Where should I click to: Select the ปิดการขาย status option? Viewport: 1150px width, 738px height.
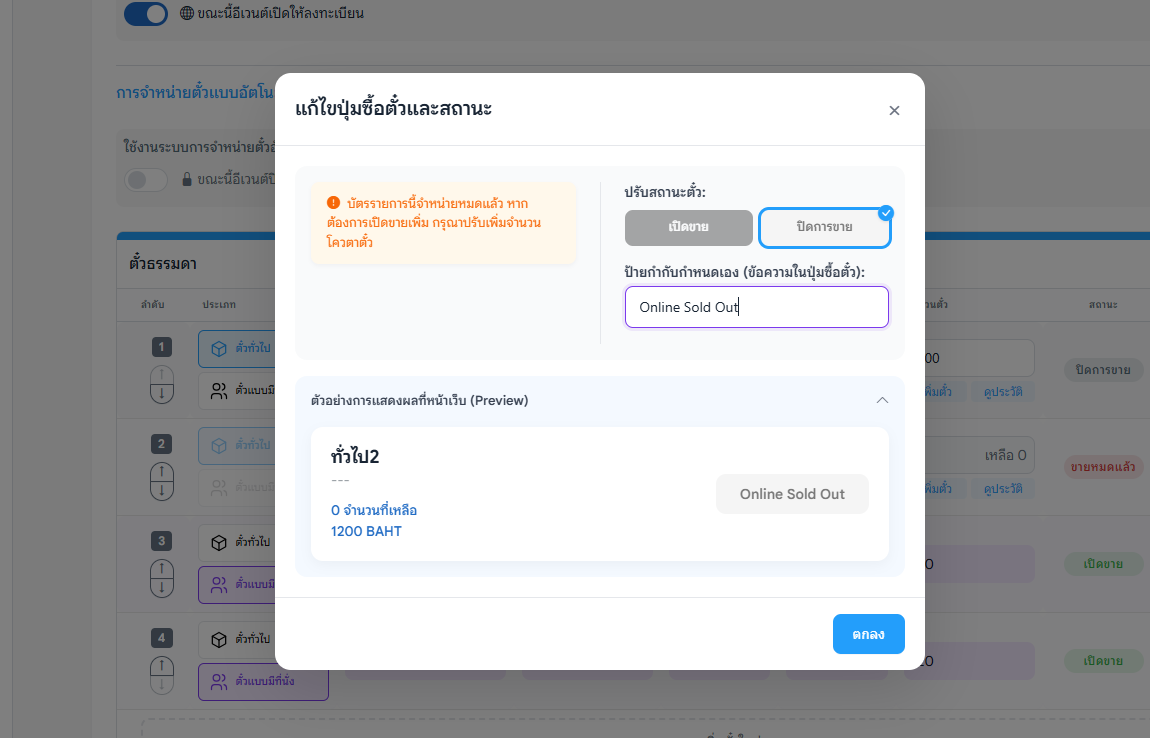tap(824, 227)
